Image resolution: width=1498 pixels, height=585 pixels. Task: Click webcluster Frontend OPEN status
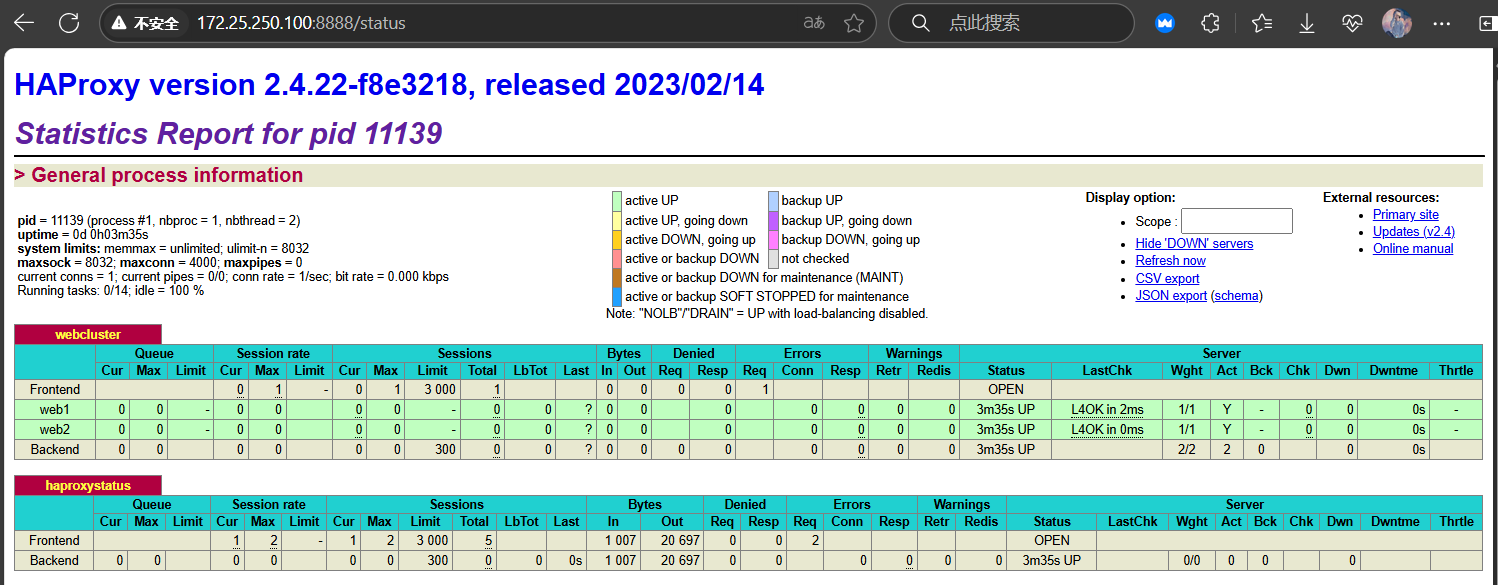pos(1006,389)
